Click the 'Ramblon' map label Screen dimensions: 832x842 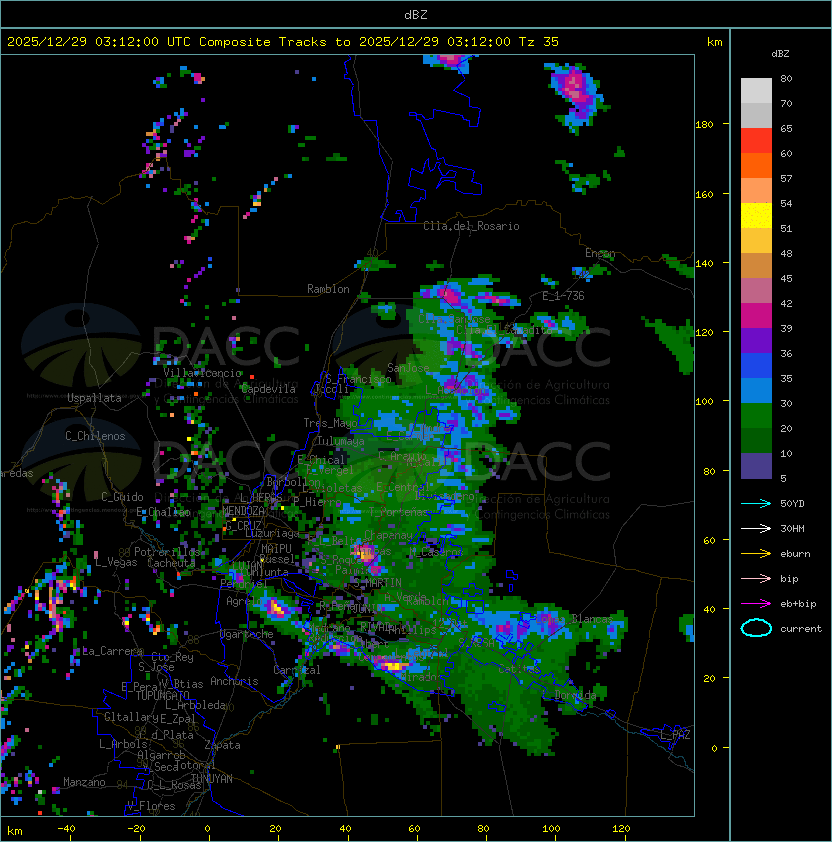(x=328, y=289)
